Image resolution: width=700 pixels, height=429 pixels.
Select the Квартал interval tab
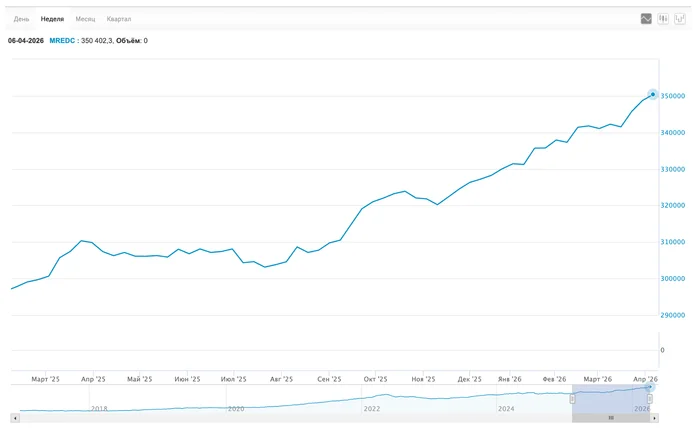(x=119, y=19)
